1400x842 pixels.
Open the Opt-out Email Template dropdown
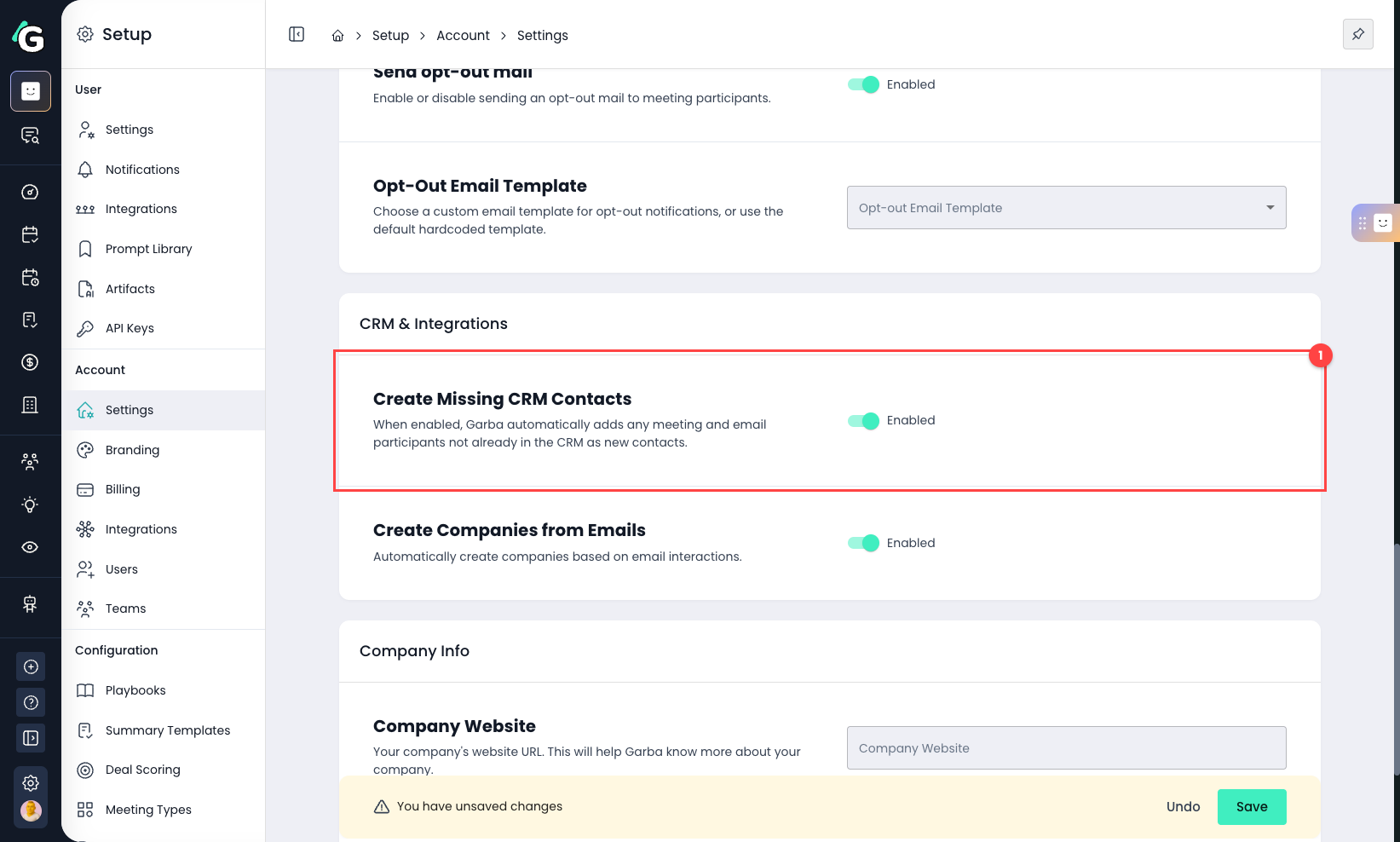(1066, 208)
